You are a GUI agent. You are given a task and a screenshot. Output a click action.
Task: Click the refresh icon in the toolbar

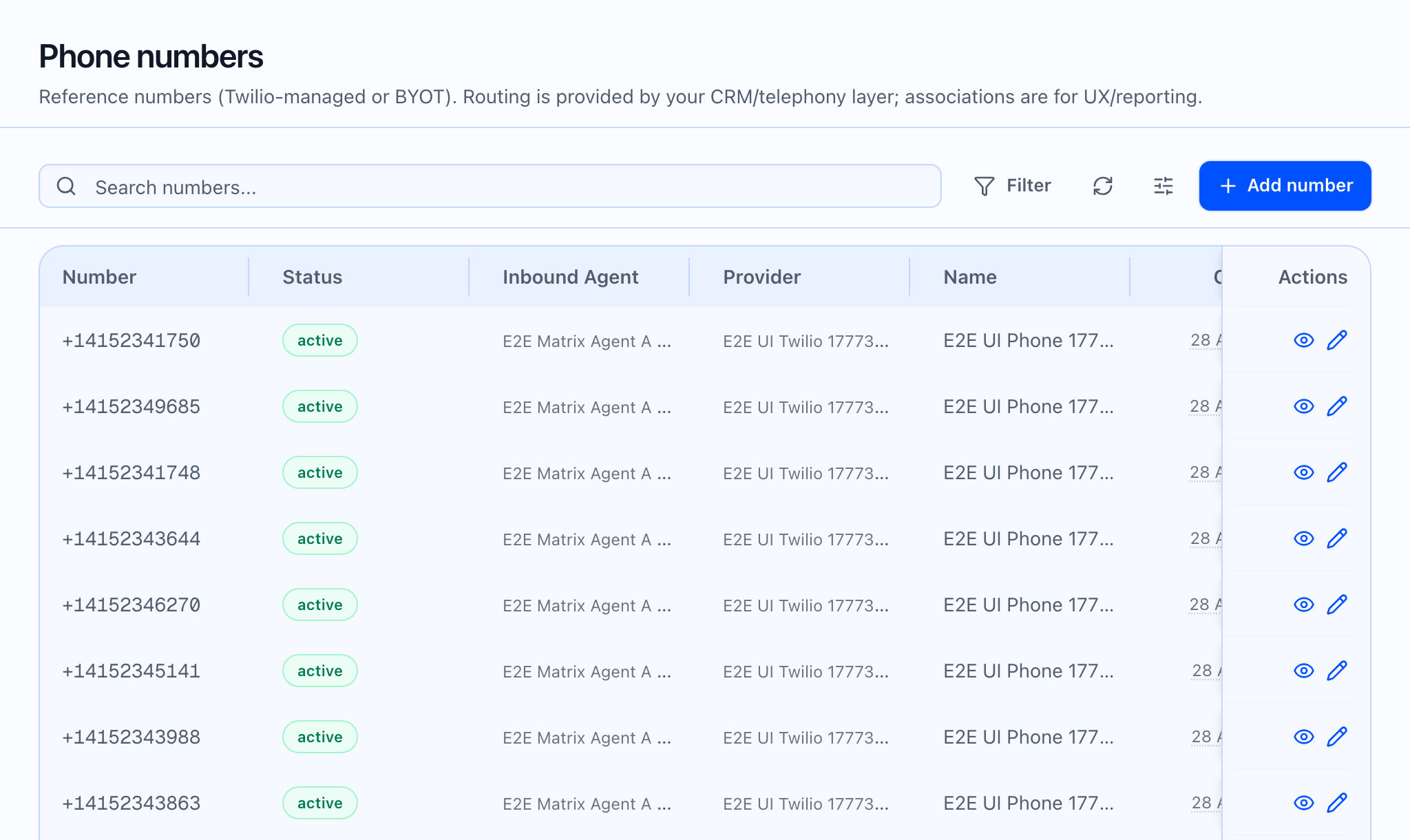(1103, 186)
